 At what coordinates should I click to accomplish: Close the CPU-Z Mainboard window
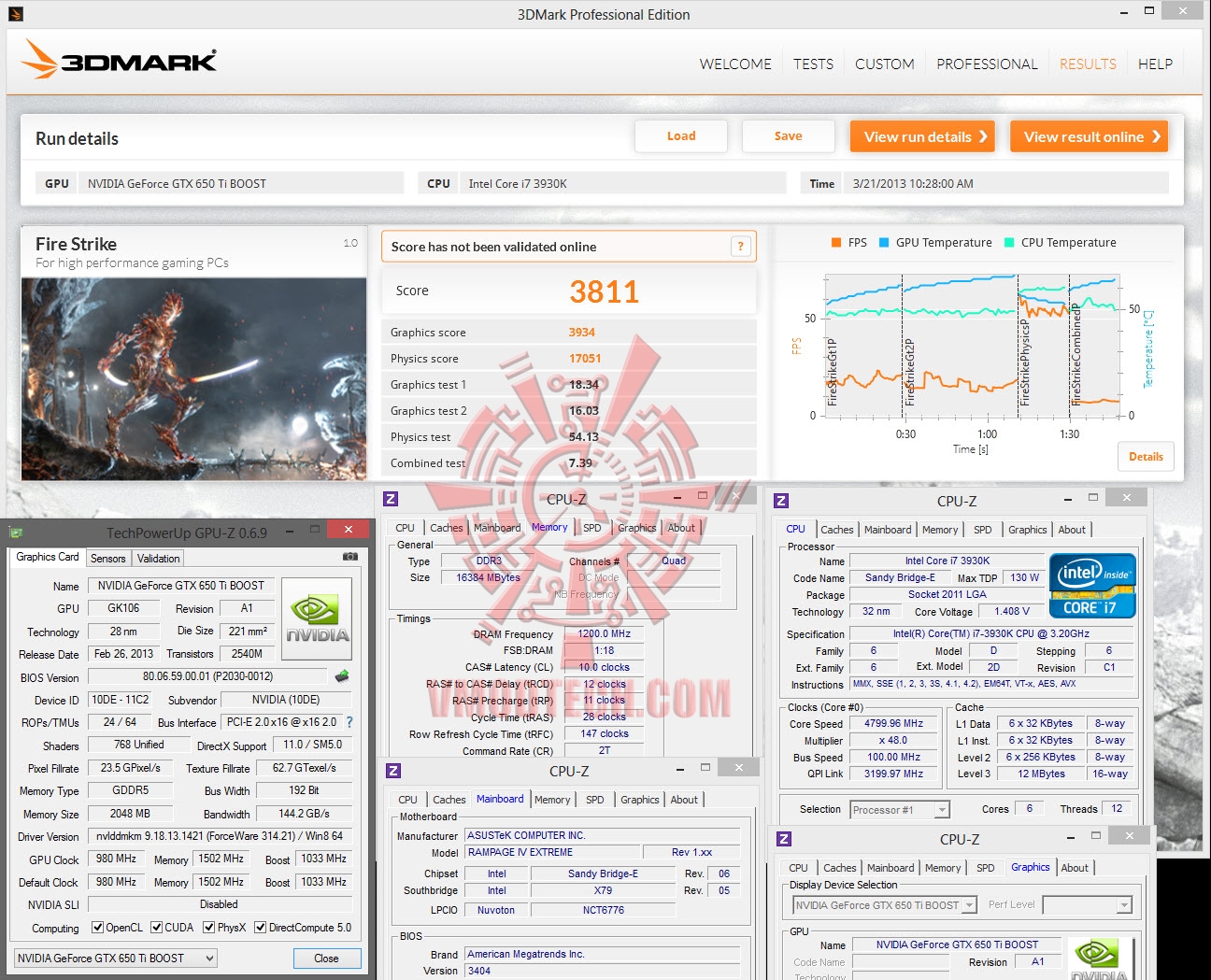[x=738, y=768]
